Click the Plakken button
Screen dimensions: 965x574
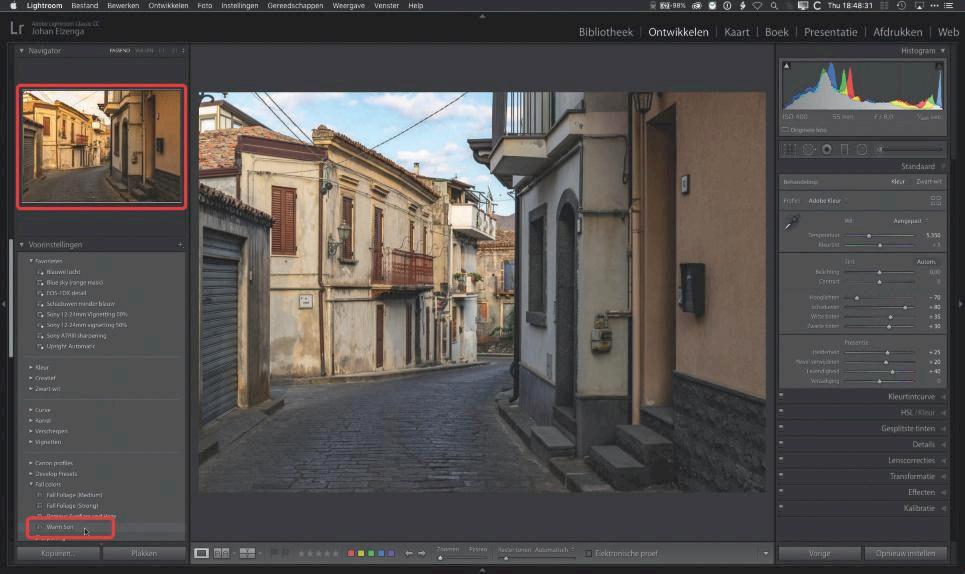[x=144, y=553]
